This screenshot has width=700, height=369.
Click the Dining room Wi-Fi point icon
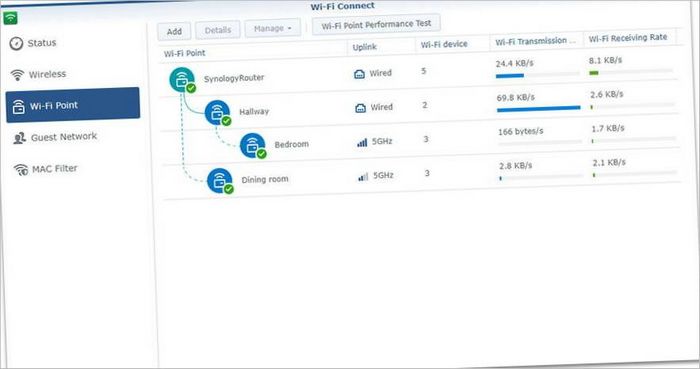click(220, 181)
